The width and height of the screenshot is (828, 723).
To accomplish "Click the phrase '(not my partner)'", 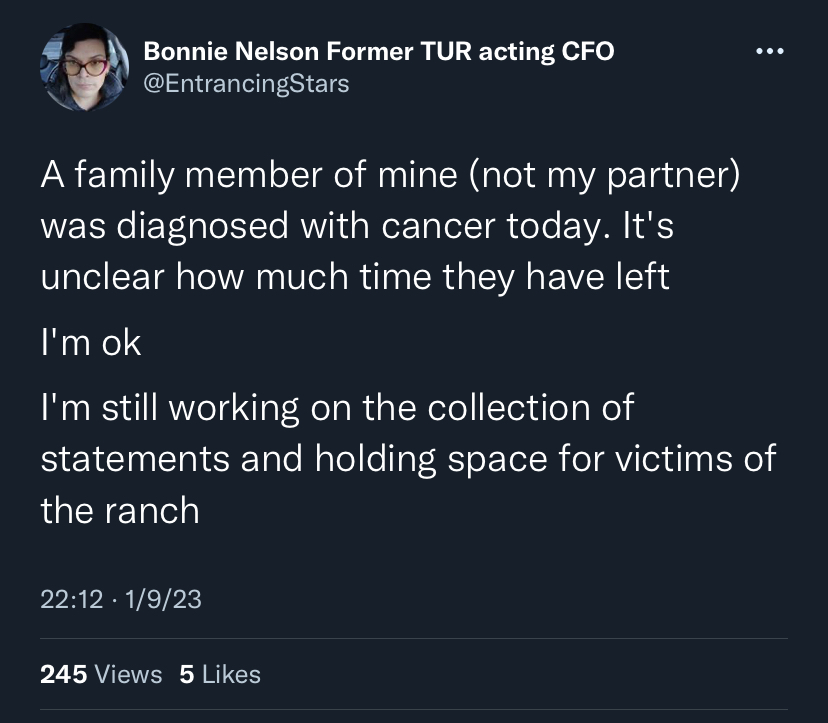I will 603,175.
